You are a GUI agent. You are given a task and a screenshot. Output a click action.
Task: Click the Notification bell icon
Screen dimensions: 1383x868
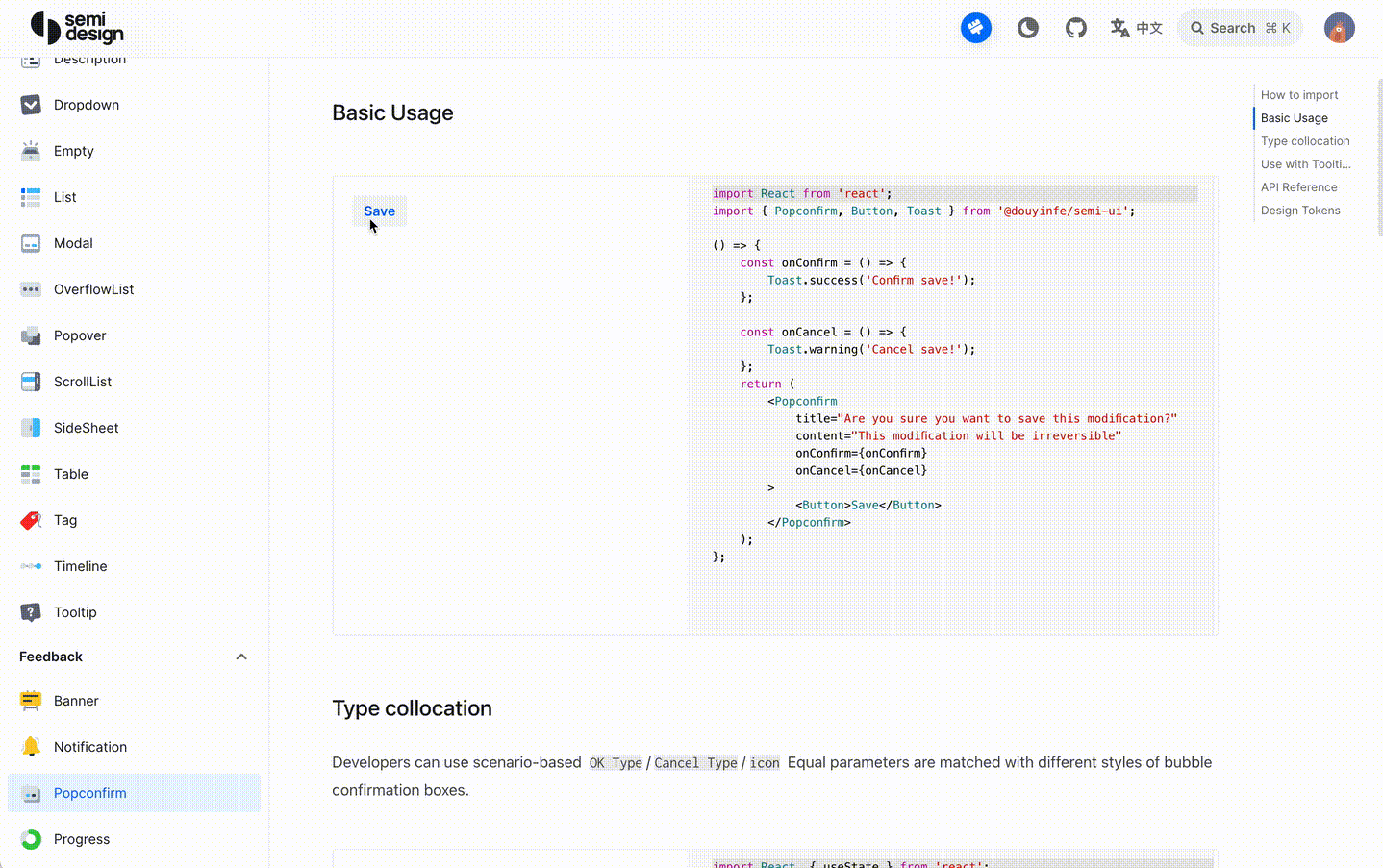coord(31,747)
